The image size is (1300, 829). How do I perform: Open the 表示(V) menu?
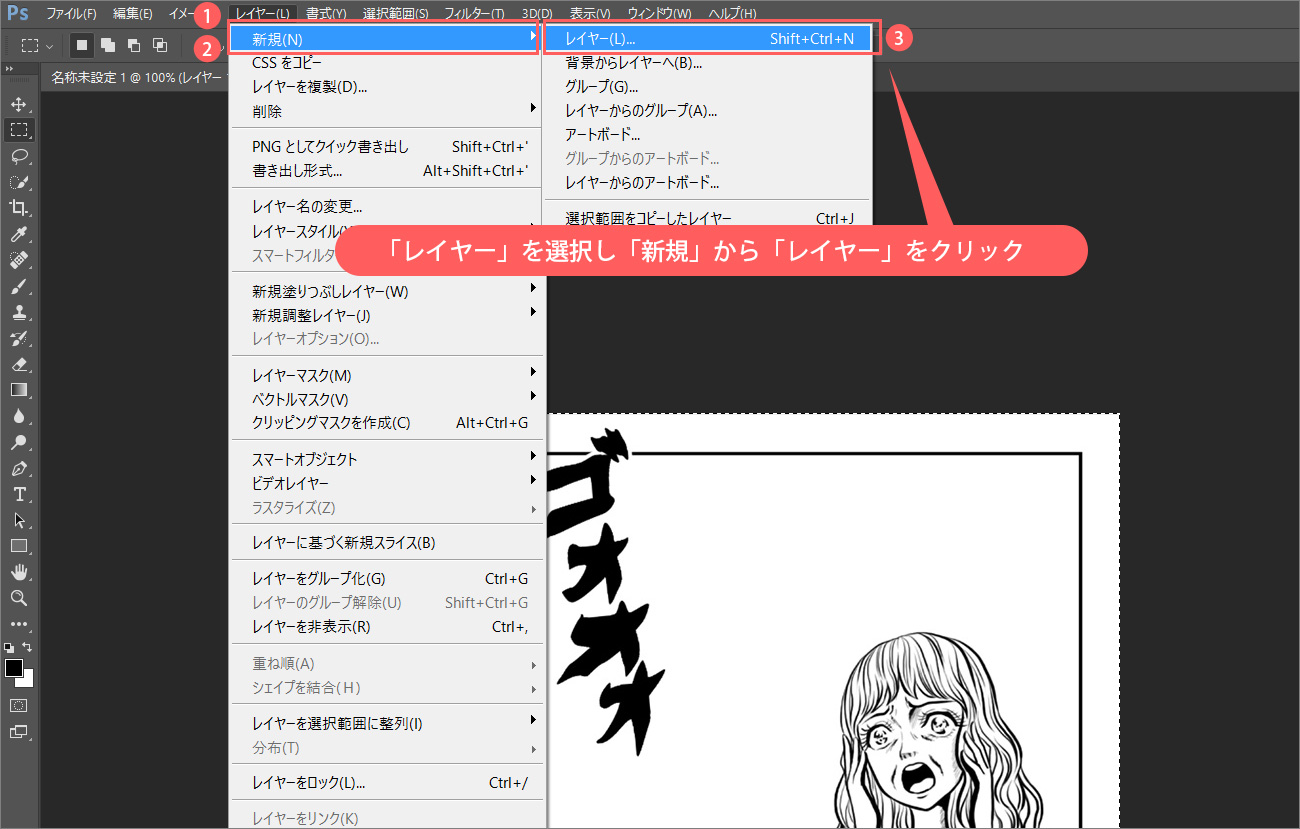(591, 13)
